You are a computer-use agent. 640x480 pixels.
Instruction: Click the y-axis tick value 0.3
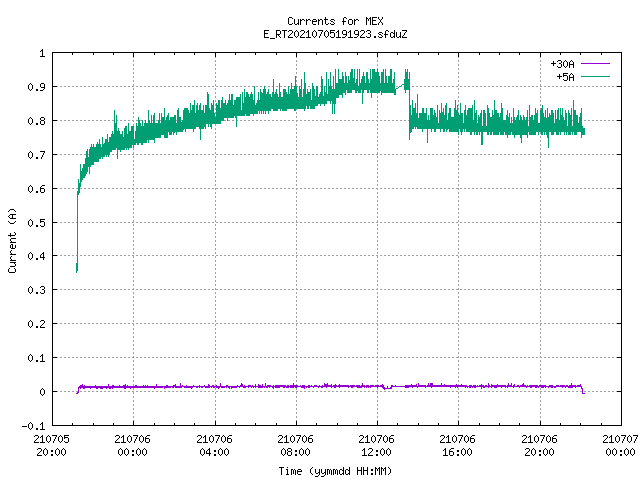click(36, 290)
